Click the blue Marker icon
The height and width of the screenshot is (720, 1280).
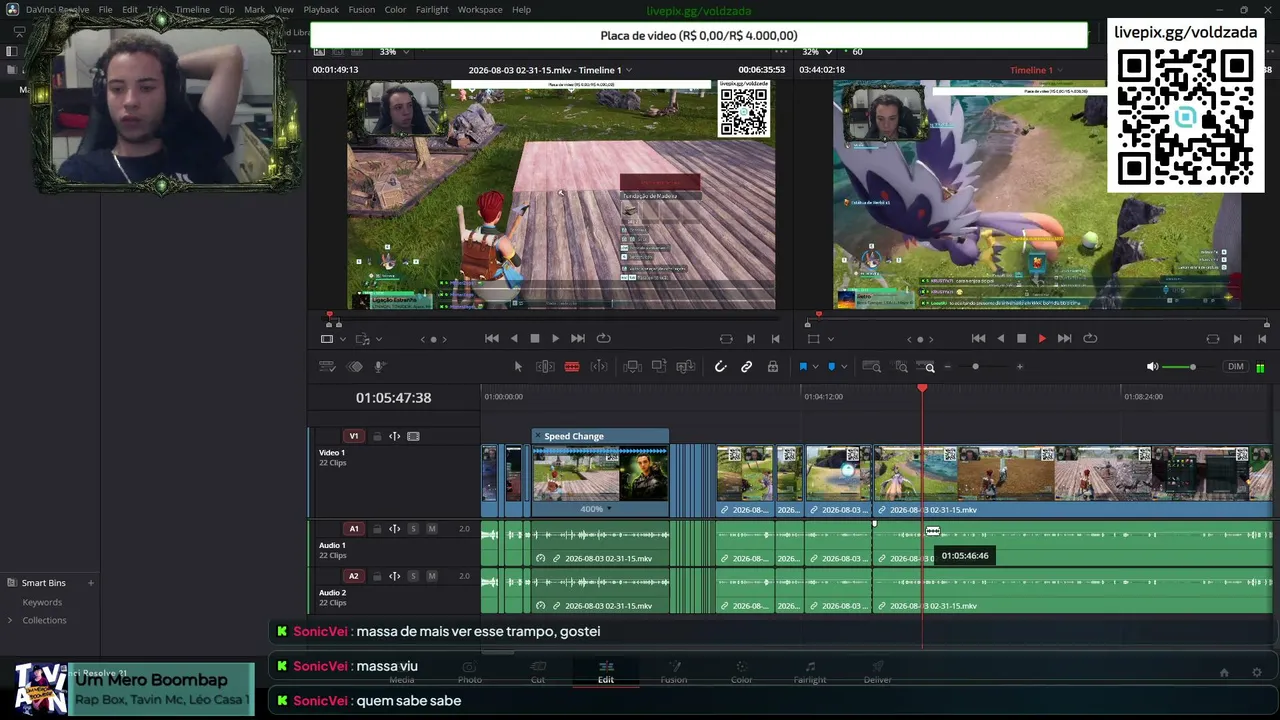click(x=830, y=367)
